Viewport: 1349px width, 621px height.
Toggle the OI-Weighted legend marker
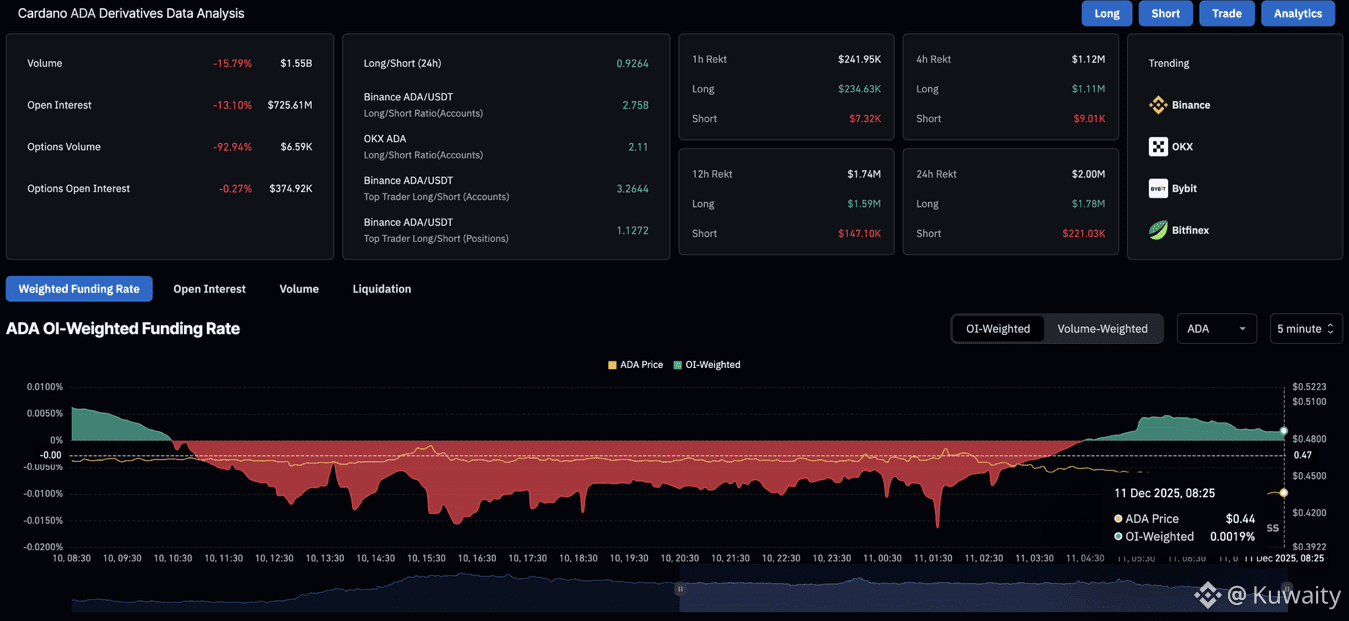pyautogui.click(x=677, y=365)
